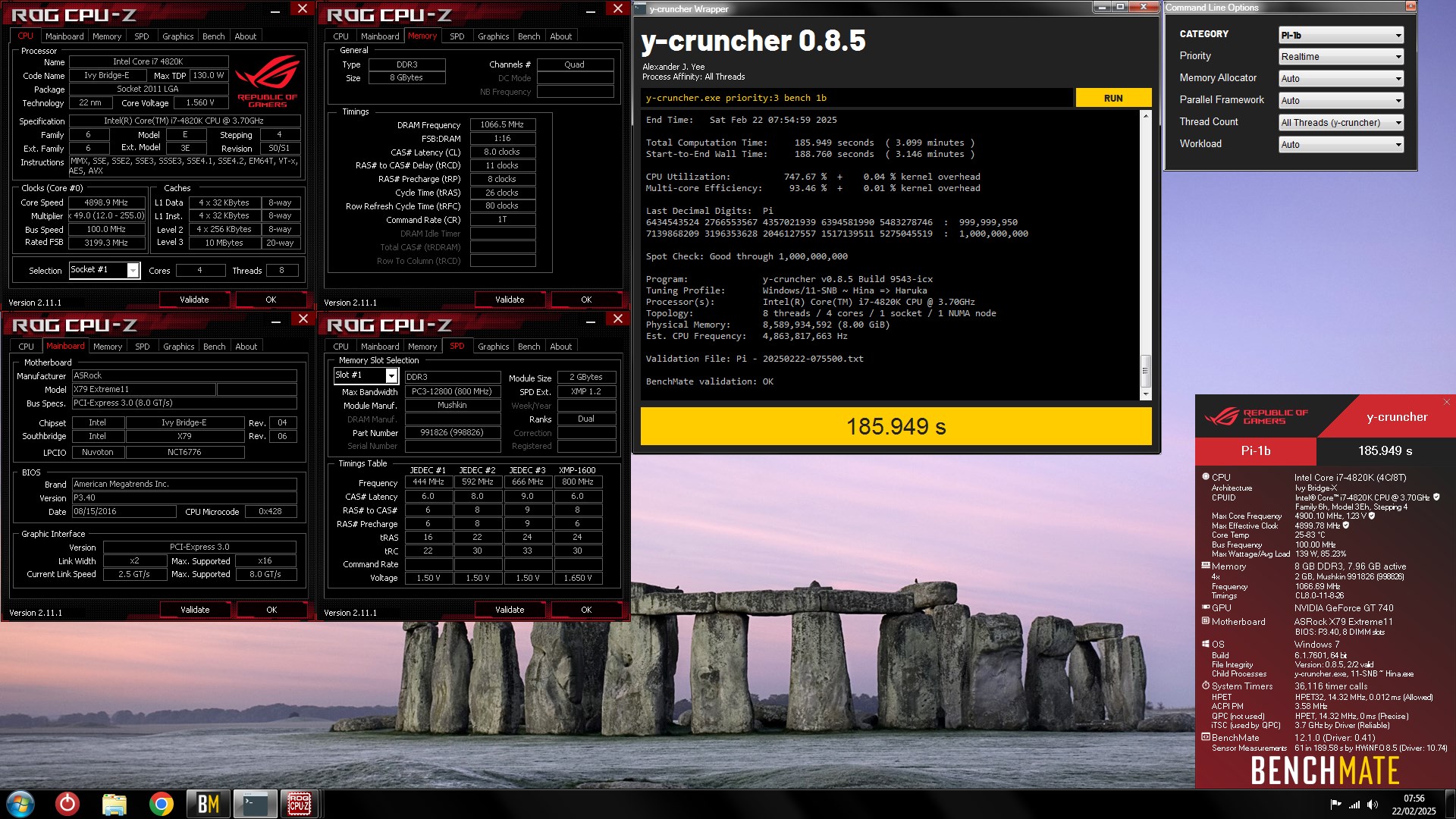Click the verified shield icon beside CPUID
The image size is (1456, 819).
1436,497
